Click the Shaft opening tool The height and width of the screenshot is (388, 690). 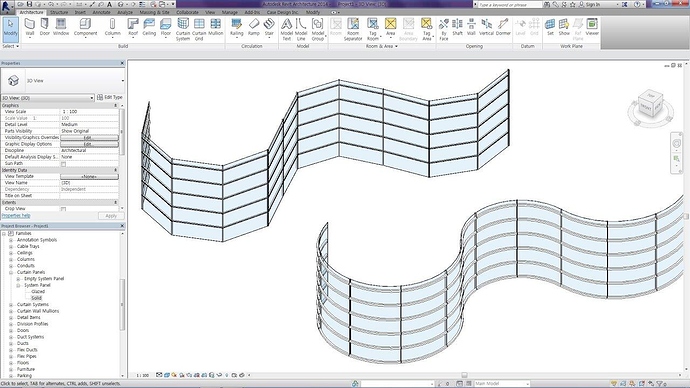(457, 27)
